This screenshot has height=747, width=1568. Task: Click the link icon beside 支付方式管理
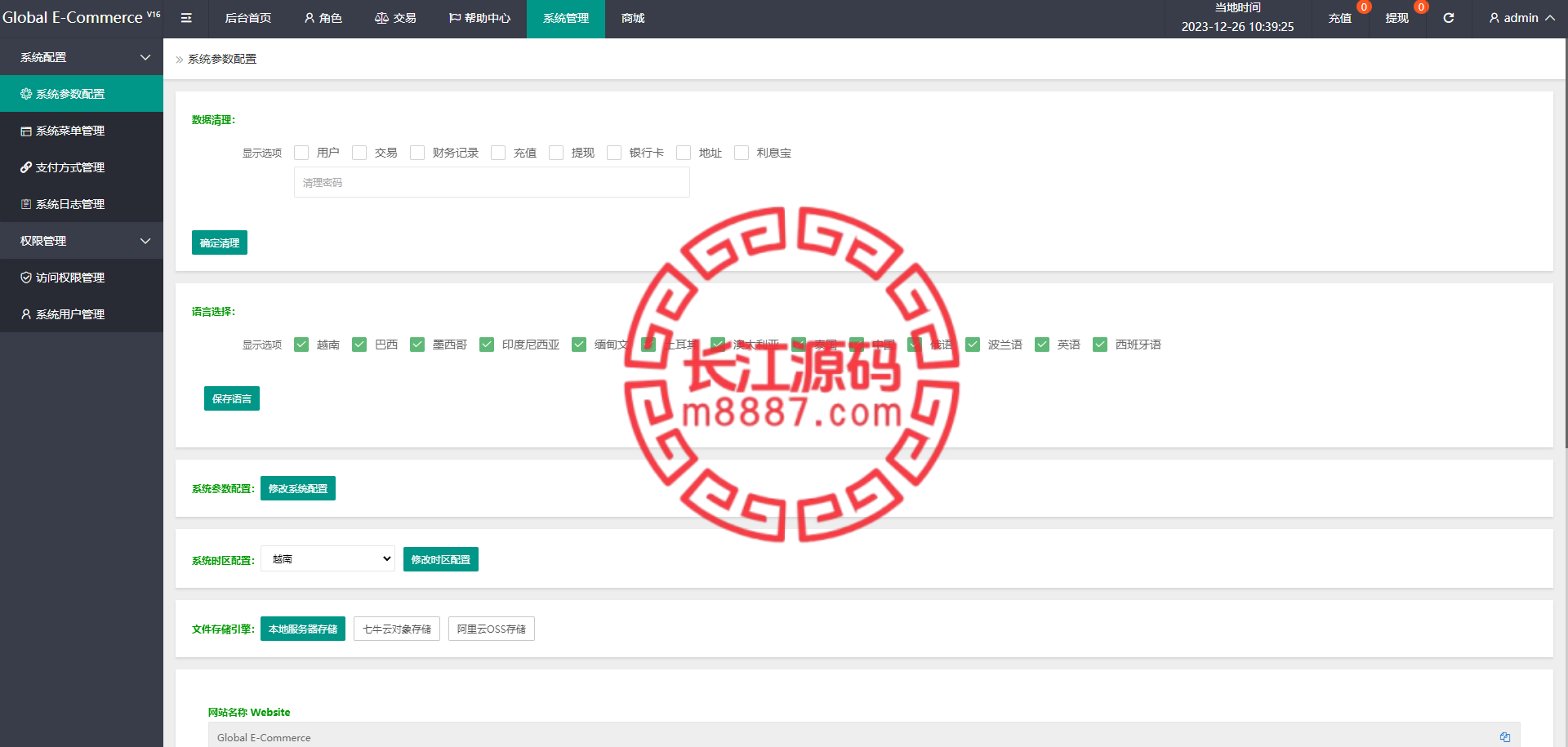point(26,167)
